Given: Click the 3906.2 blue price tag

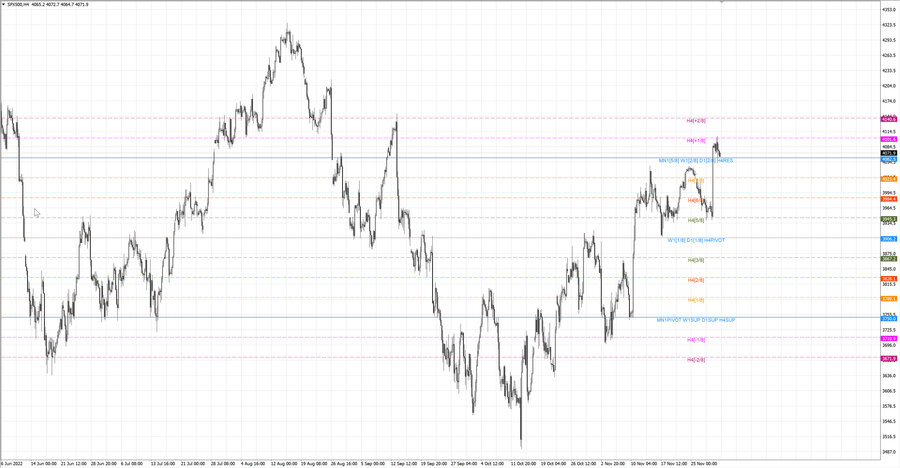Looking at the screenshot, I should (x=889, y=239).
